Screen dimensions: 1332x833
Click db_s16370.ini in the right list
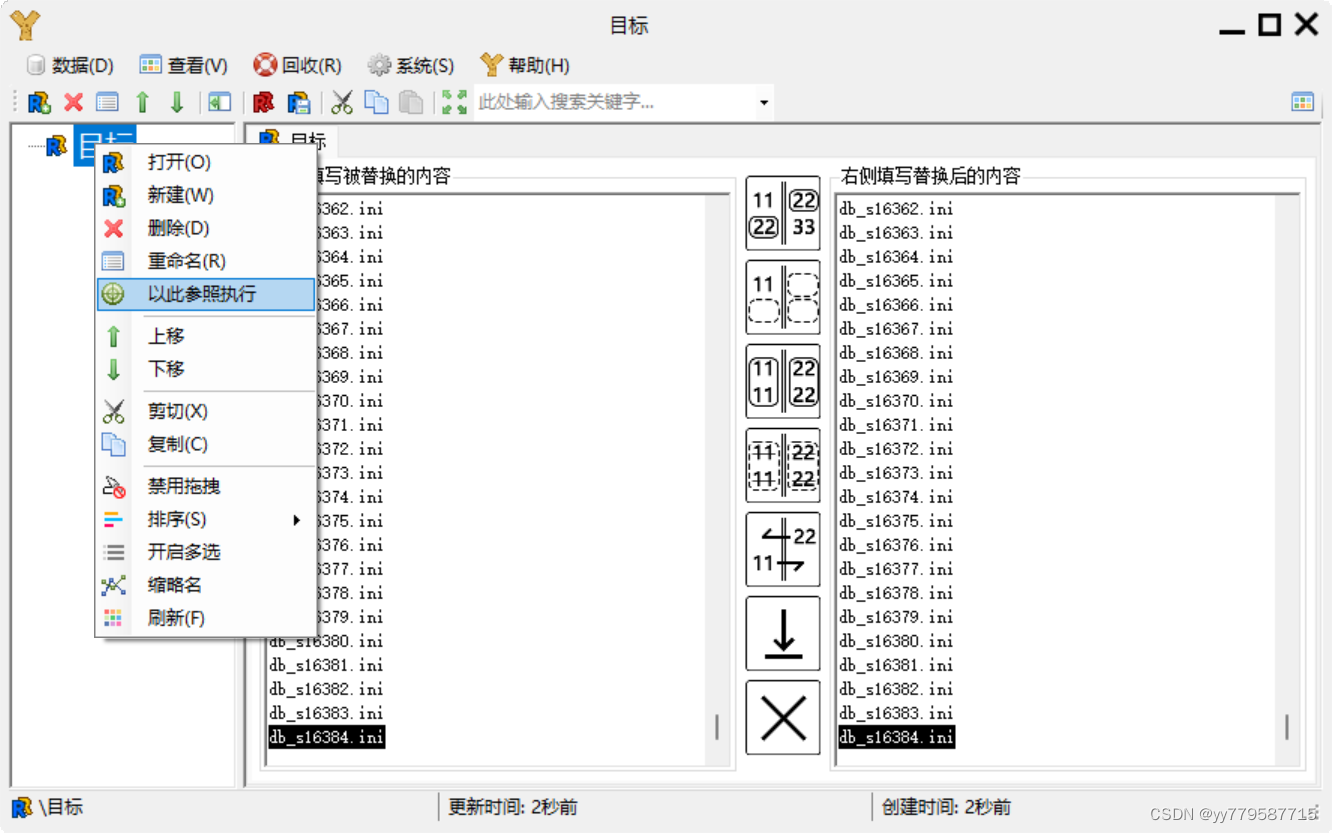point(897,401)
